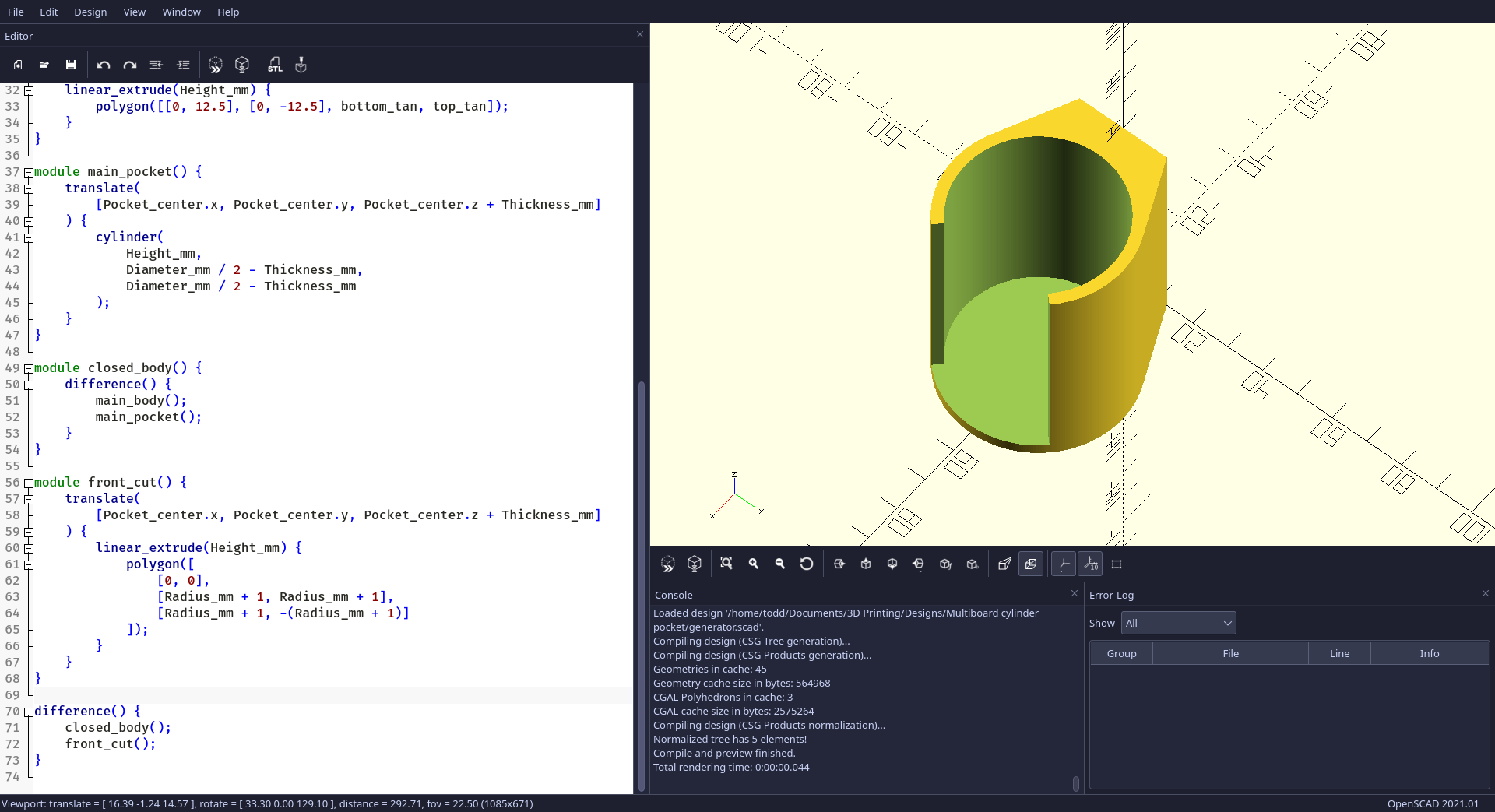Image resolution: width=1495 pixels, height=812 pixels.
Task: Toggle Show Edges
Action: pyautogui.click(x=1117, y=564)
